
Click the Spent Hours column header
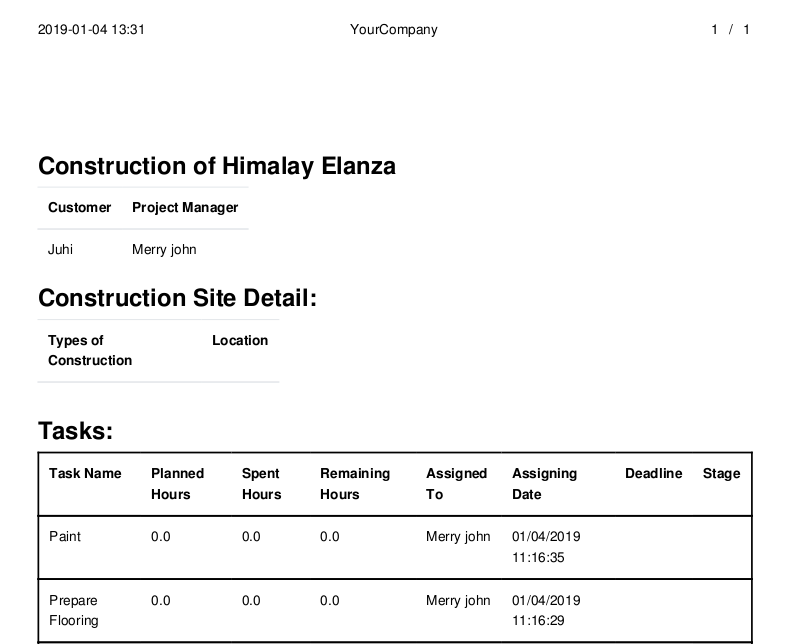[x=261, y=484]
